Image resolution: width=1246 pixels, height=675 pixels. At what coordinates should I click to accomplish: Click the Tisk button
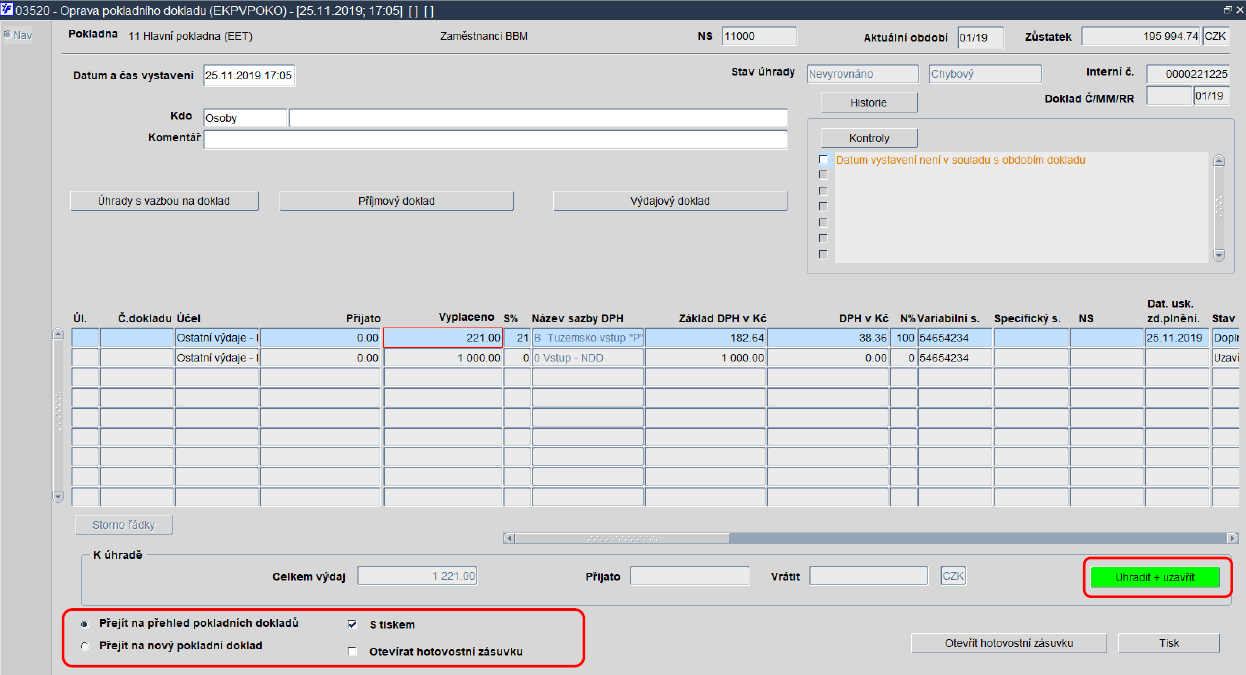pos(1169,643)
